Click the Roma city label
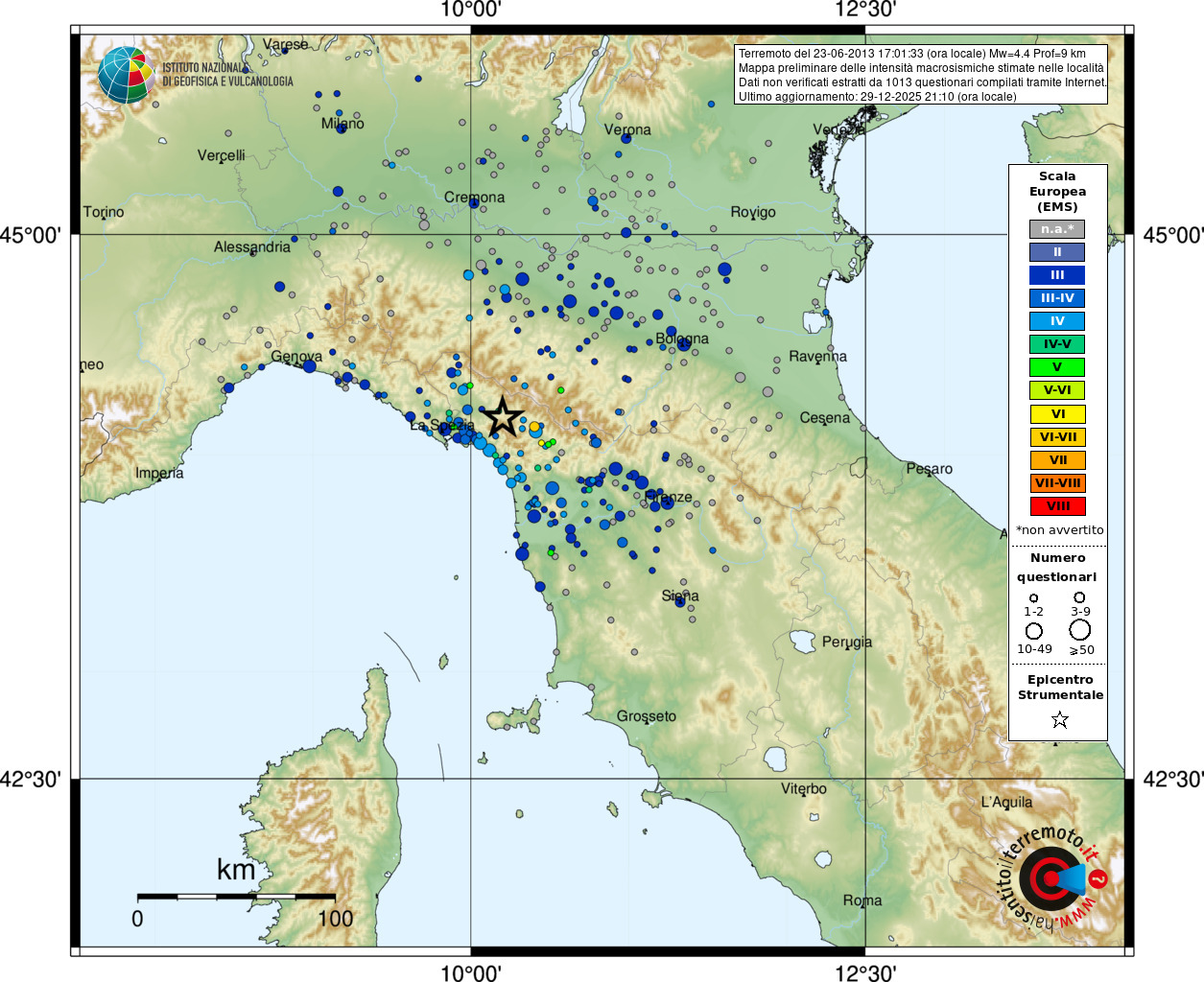Image resolution: width=1204 pixels, height=982 pixels. pos(862,900)
